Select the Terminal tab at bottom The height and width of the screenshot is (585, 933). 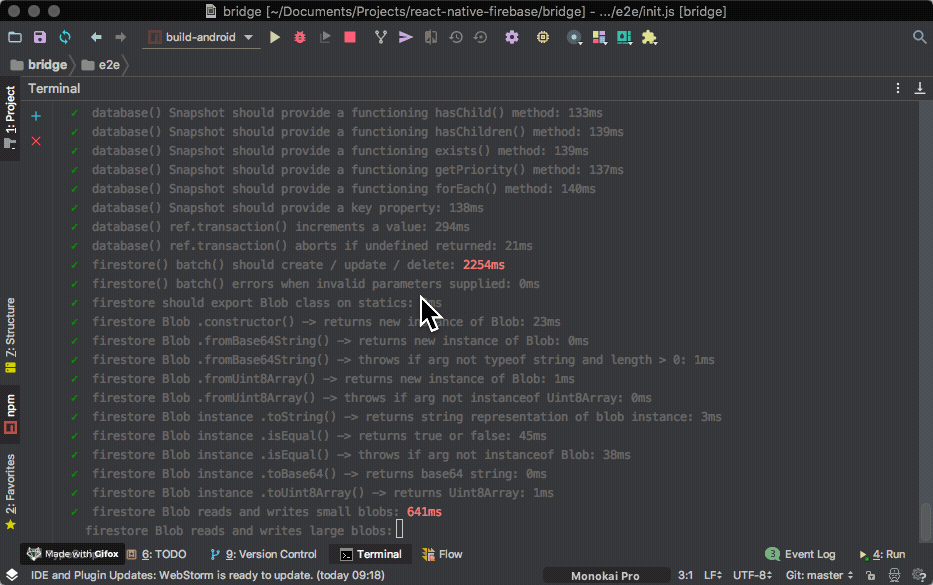point(371,554)
